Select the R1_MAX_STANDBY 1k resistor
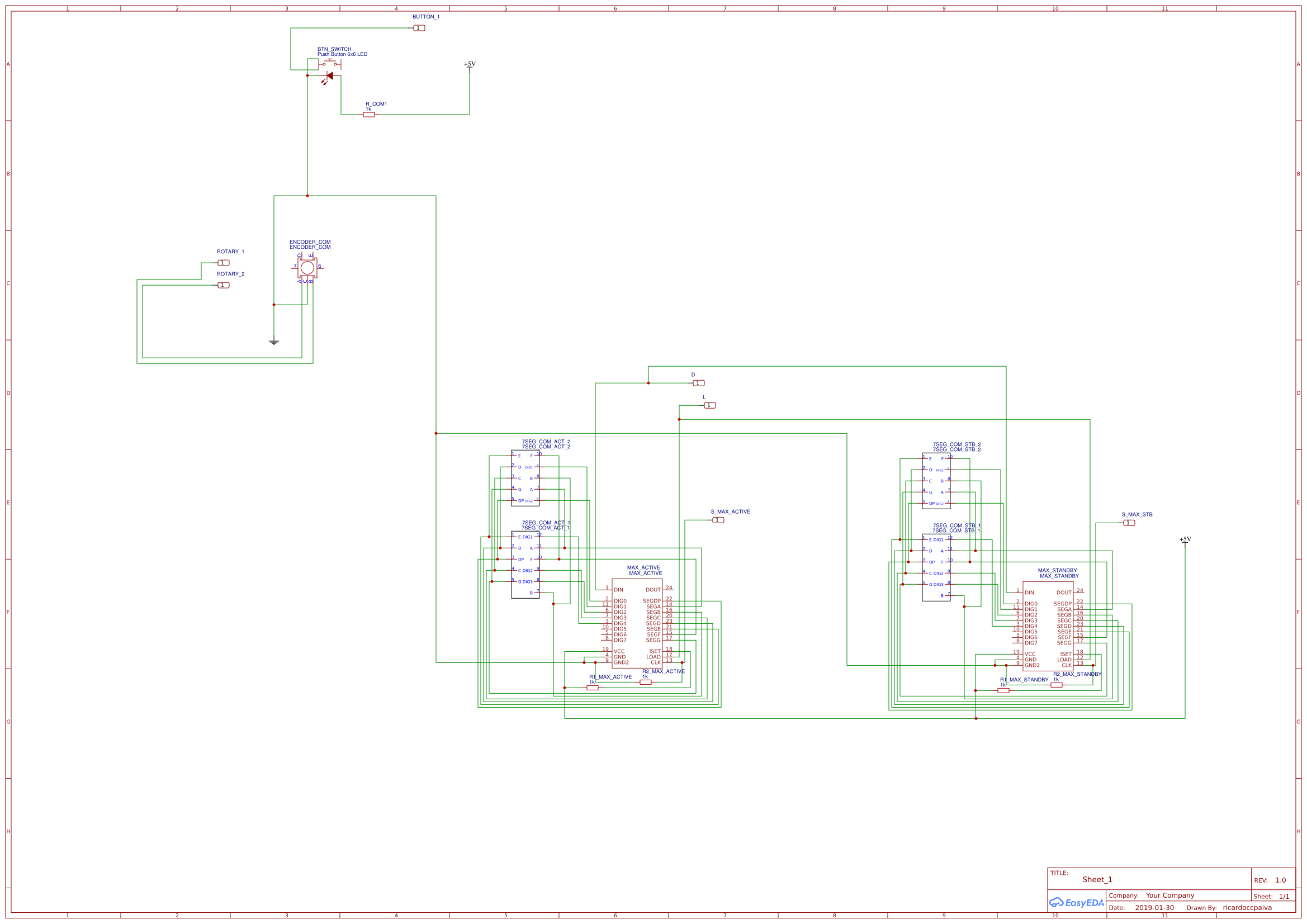This screenshot has width=1307, height=924. pos(1004,690)
